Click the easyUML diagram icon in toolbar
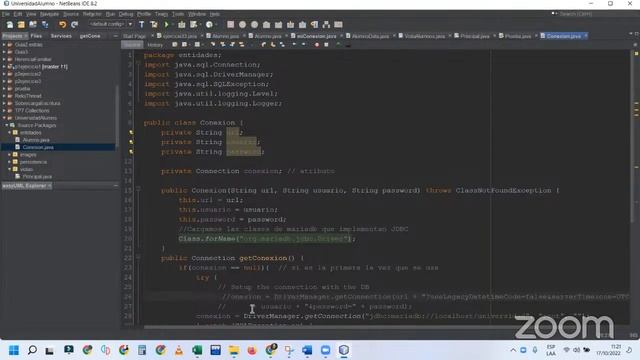The width and height of the screenshot is (640, 360). coord(326,25)
